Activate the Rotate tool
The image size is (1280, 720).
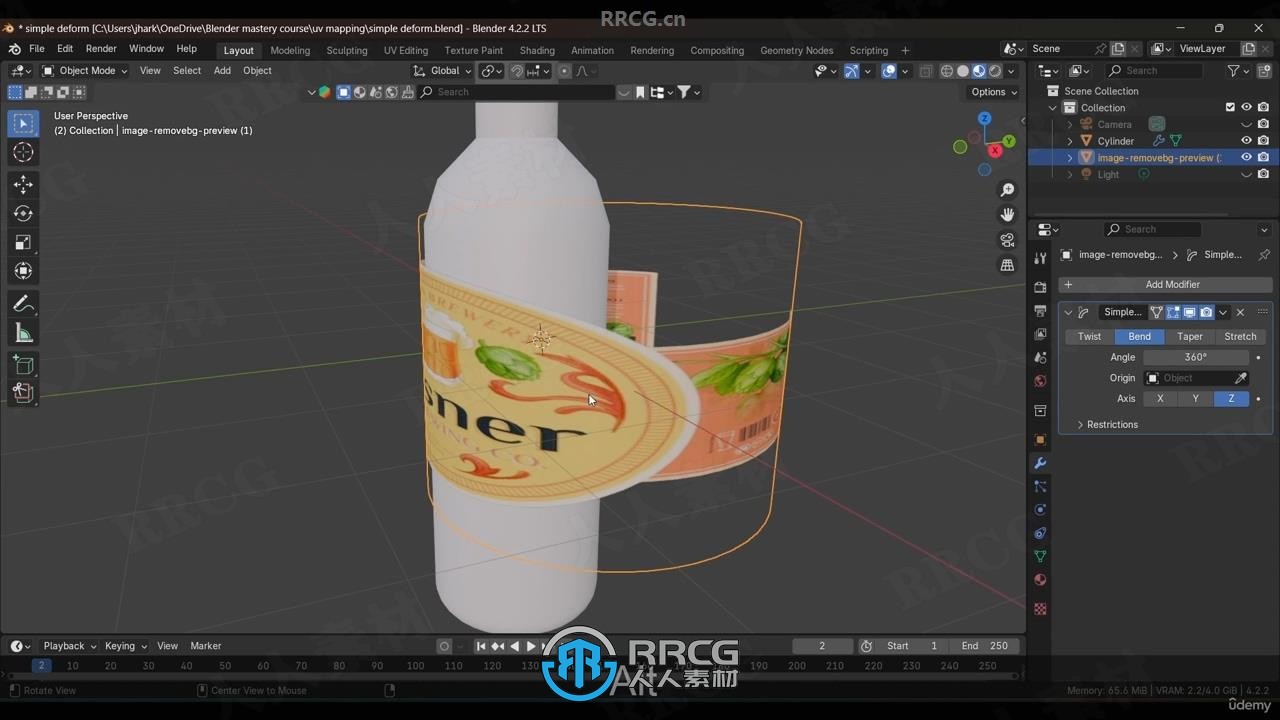[23, 213]
